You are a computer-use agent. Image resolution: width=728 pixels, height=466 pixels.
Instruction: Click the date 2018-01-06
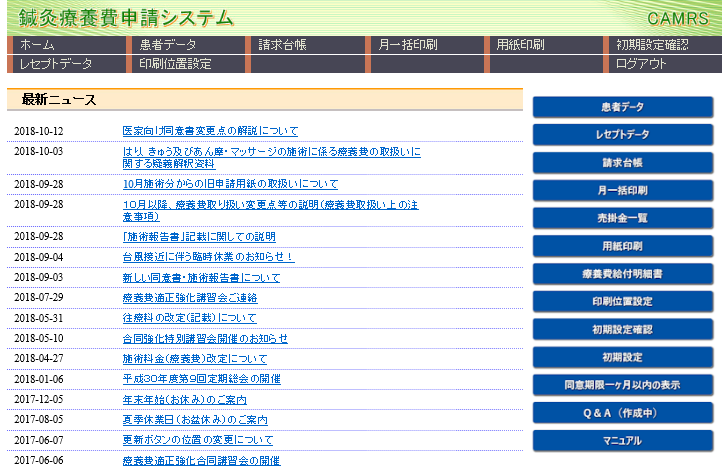click(x=39, y=379)
